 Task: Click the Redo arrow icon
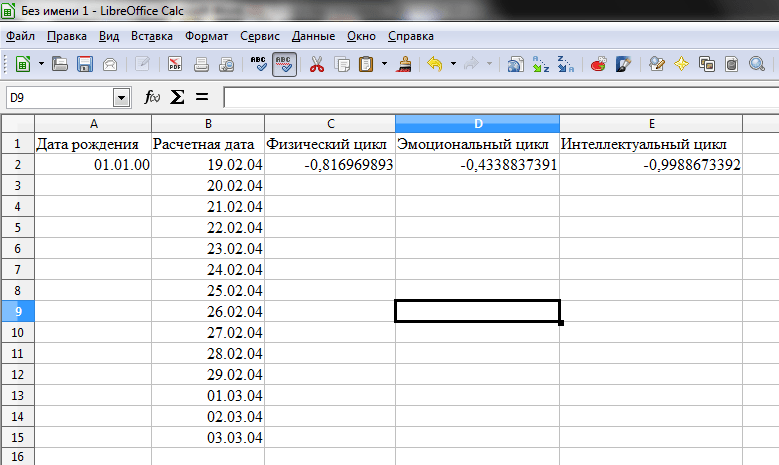click(471, 64)
